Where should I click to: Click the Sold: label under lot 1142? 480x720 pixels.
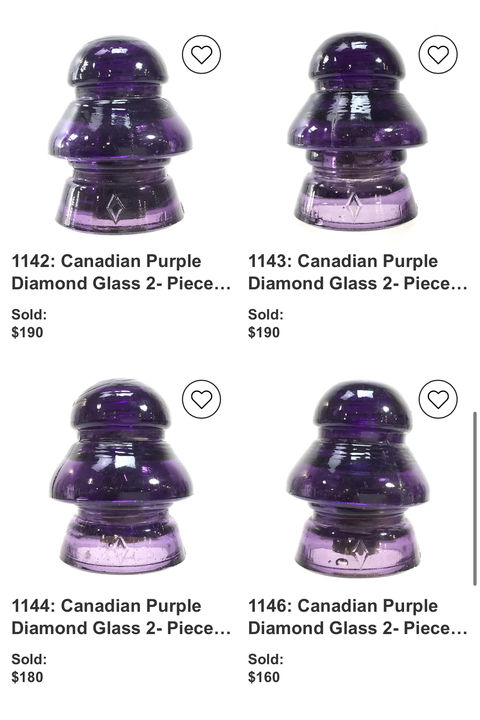point(29,315)
